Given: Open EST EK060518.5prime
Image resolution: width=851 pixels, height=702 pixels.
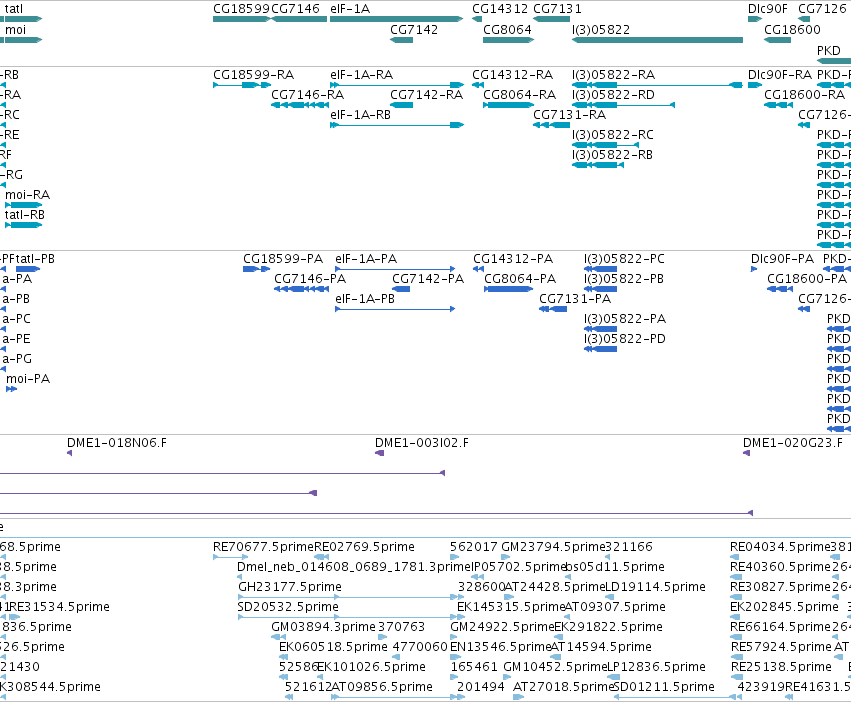Looking at the screenshot, I should (x=333, y=647).
